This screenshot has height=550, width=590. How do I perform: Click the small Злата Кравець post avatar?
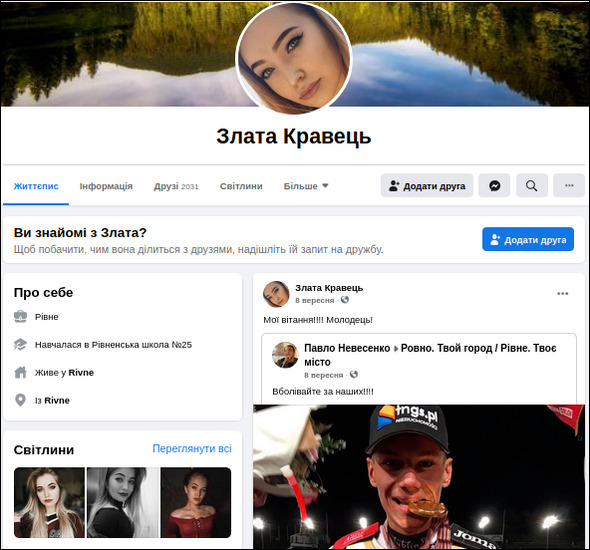276,294
